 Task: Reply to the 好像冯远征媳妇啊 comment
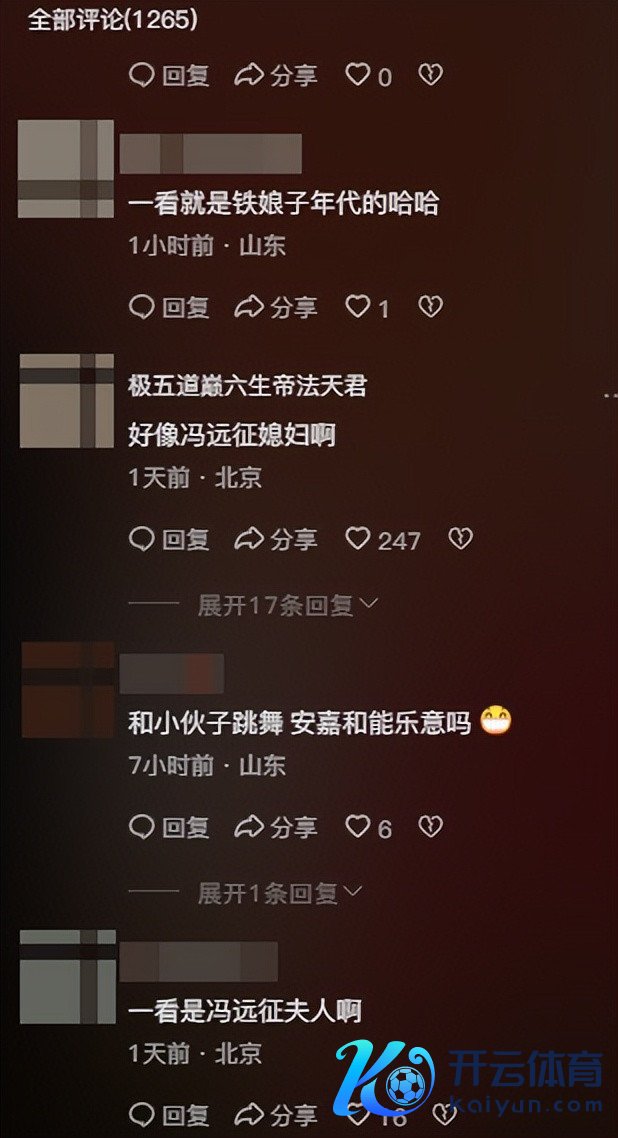point(169,539)
